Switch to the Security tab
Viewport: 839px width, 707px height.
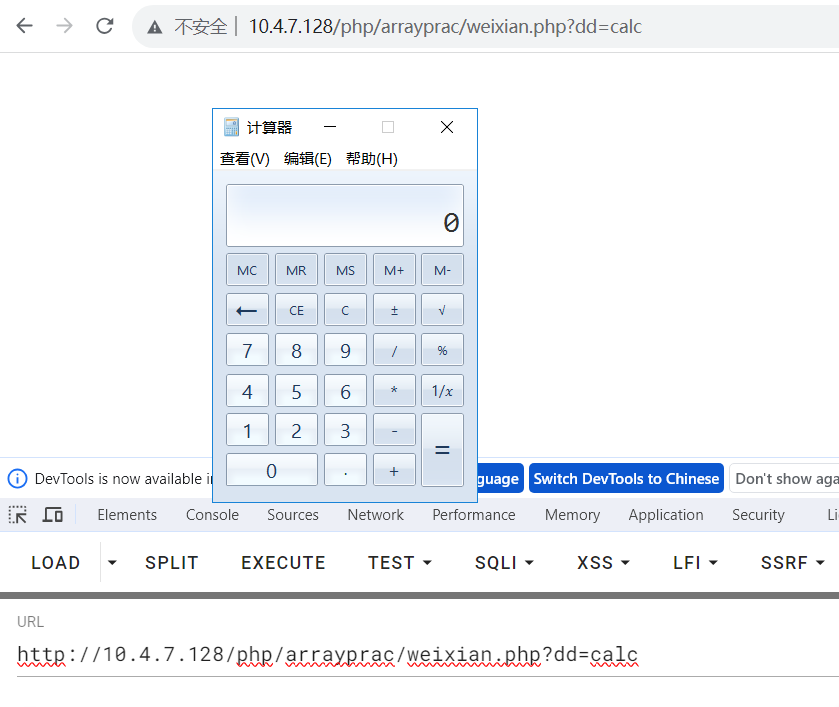click(758, 515)
